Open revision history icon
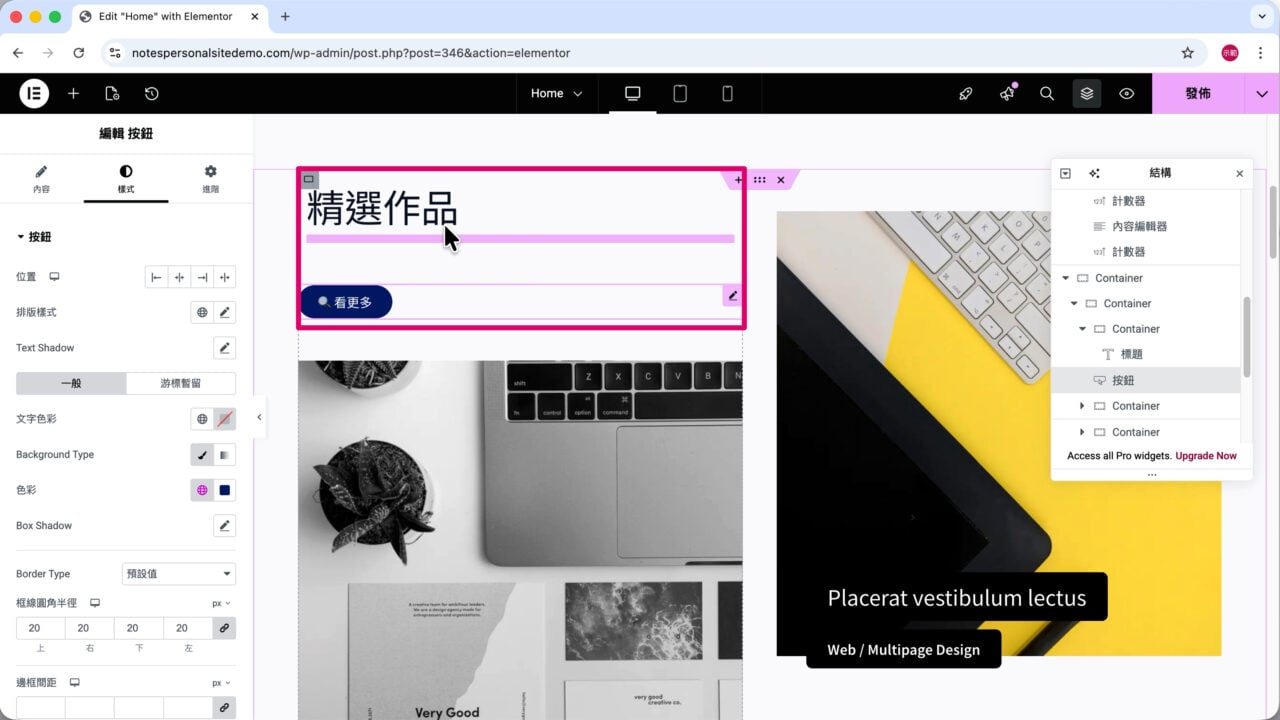This screenshot has width=1280, height=720. click(151, 93)
